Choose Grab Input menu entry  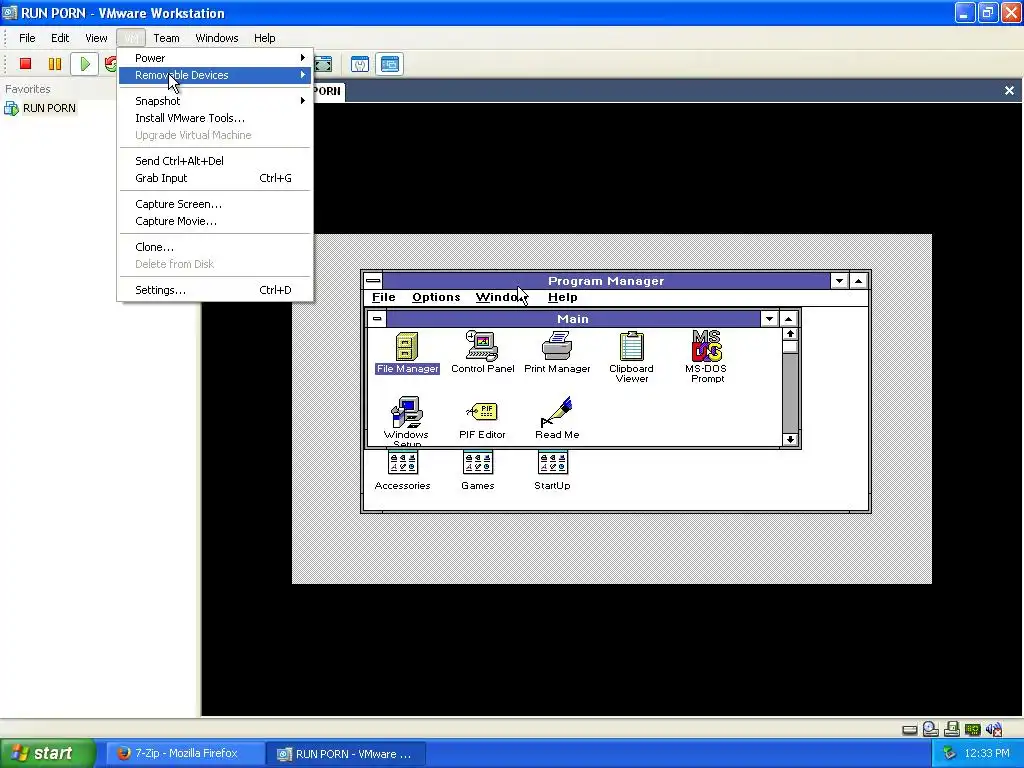coord(216,178)
